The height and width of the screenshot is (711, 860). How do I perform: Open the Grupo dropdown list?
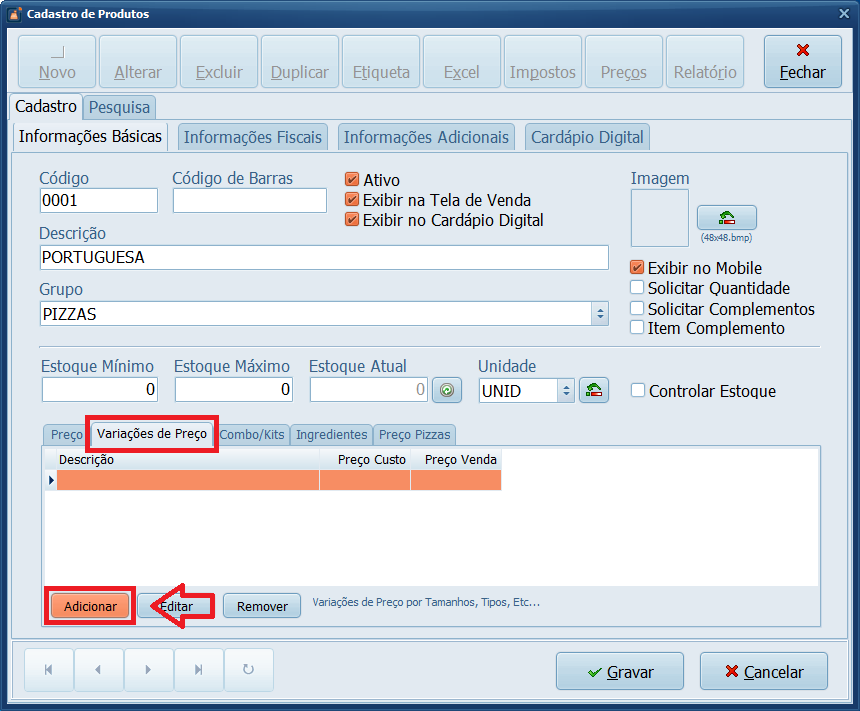point(600,314)
